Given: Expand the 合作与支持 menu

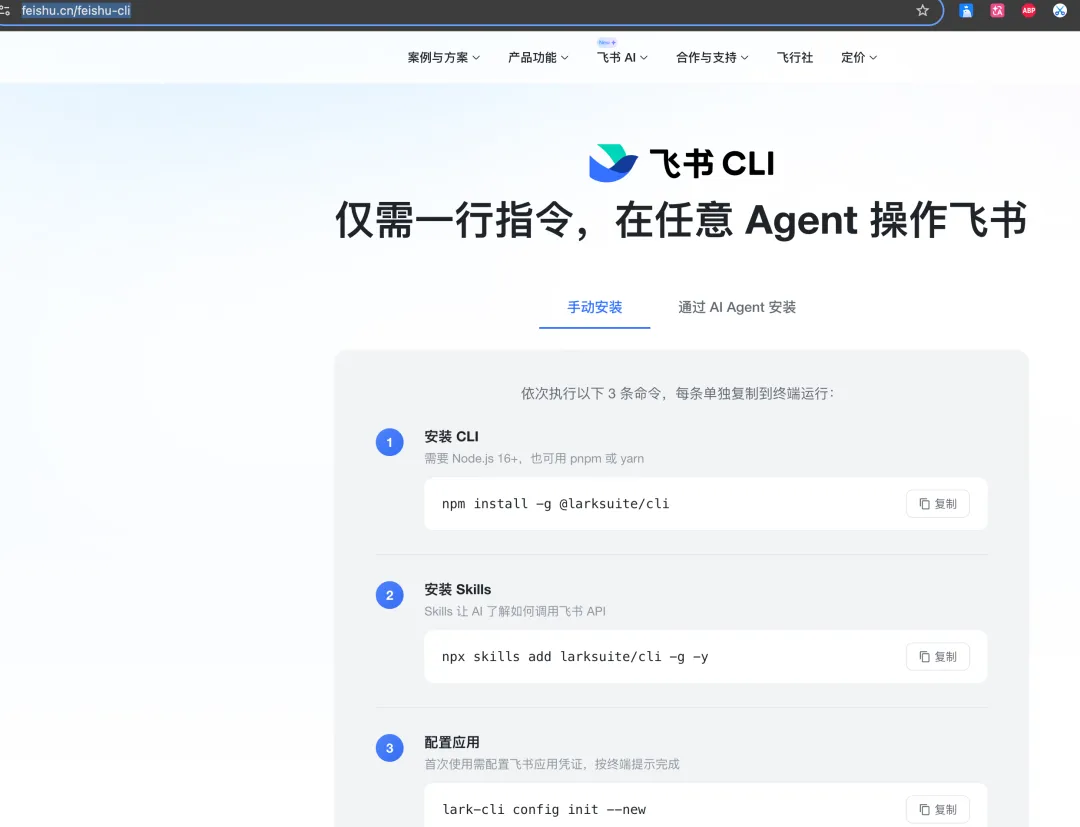Looking at the screenshot, I should click(712, 58).
